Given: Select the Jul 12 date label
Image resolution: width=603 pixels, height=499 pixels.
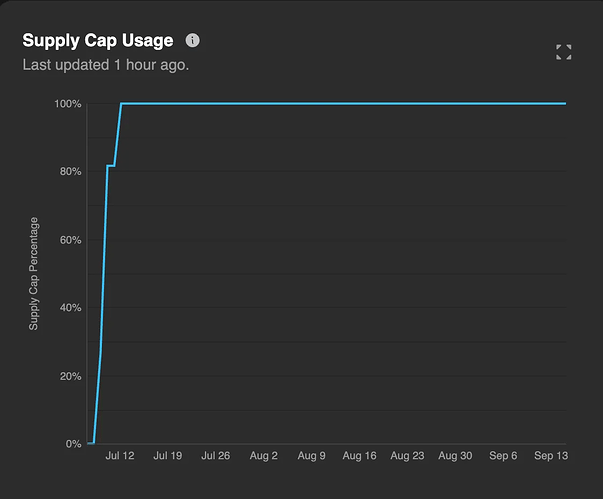Looking at the screenshot, I should pyautogui.click(x=120, y=456).
